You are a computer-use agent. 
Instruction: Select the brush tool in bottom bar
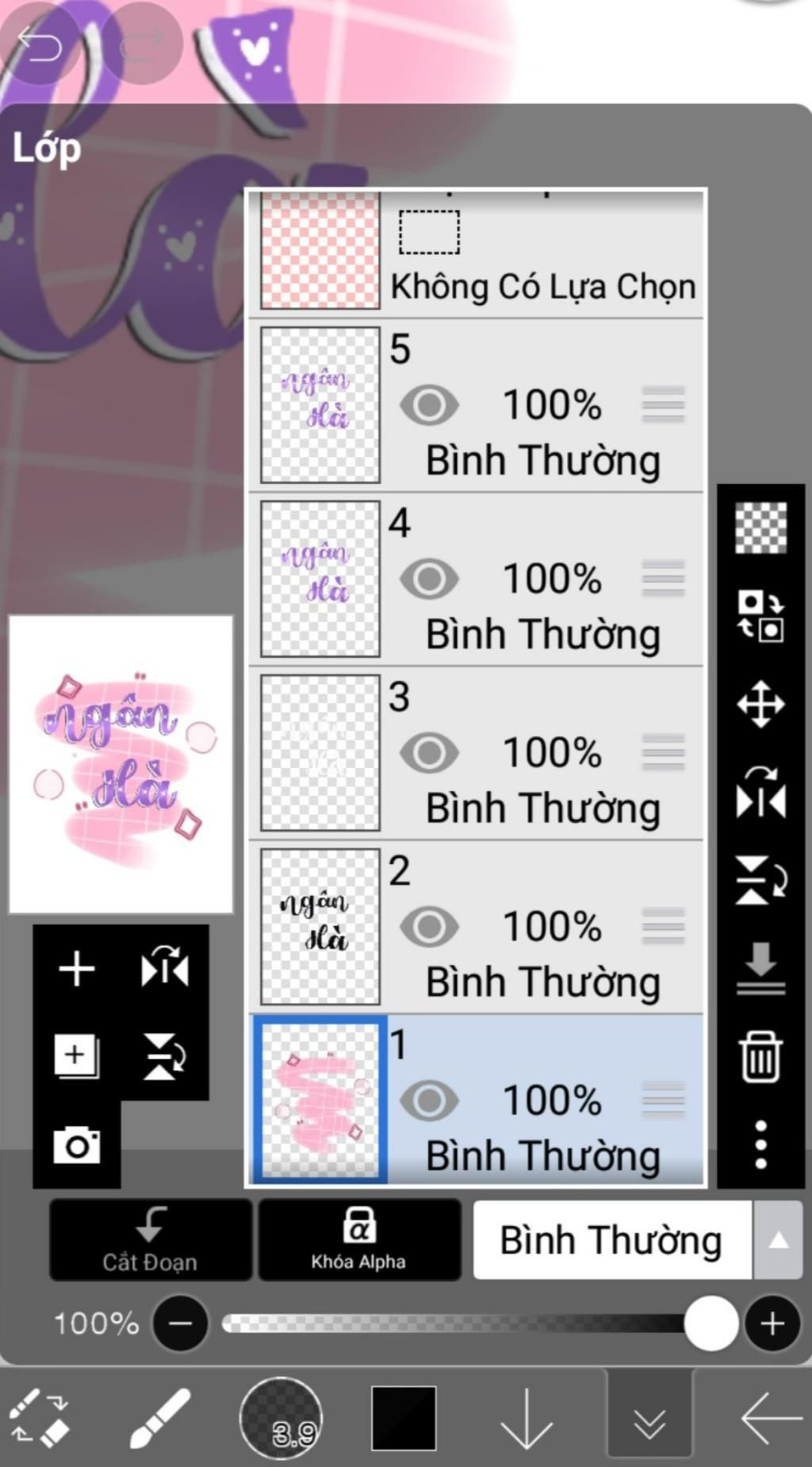pos(159,1418)
